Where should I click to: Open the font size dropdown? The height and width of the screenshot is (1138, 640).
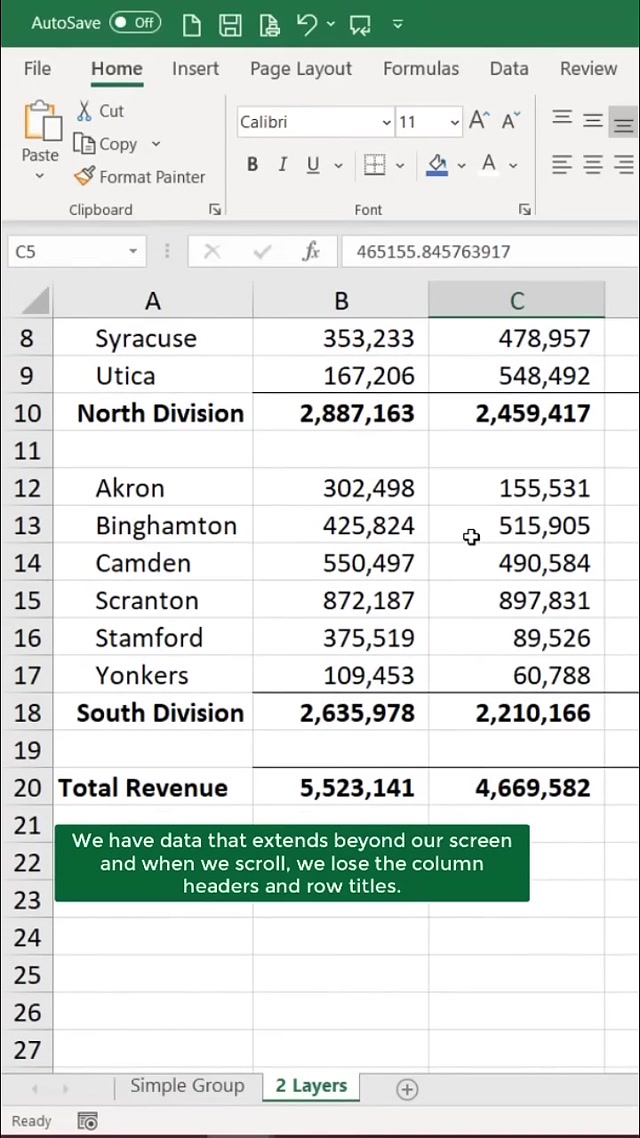[x=455, y=123]
